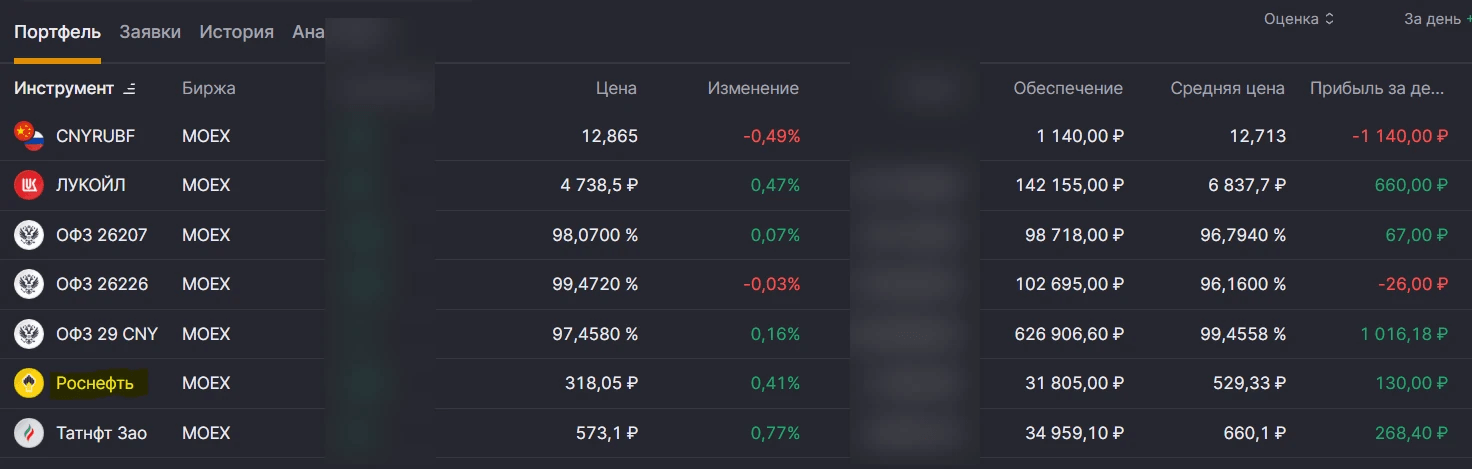Click the ОФЗ 26207 emblem icon

(29, 235)
